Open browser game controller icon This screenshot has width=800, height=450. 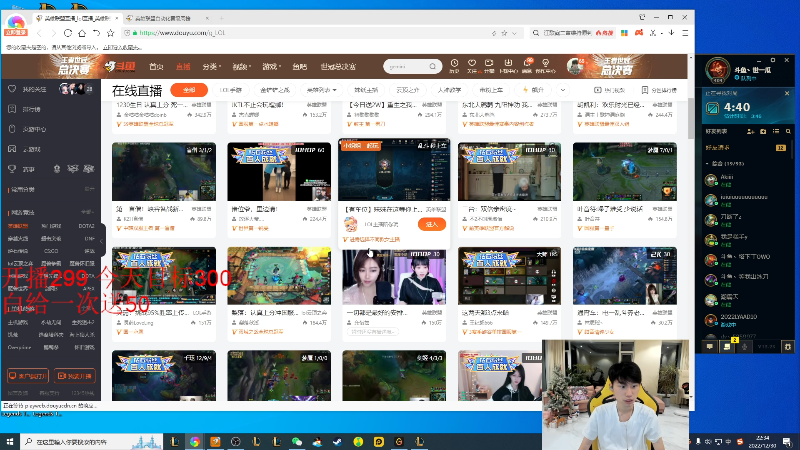coord(639,33)
